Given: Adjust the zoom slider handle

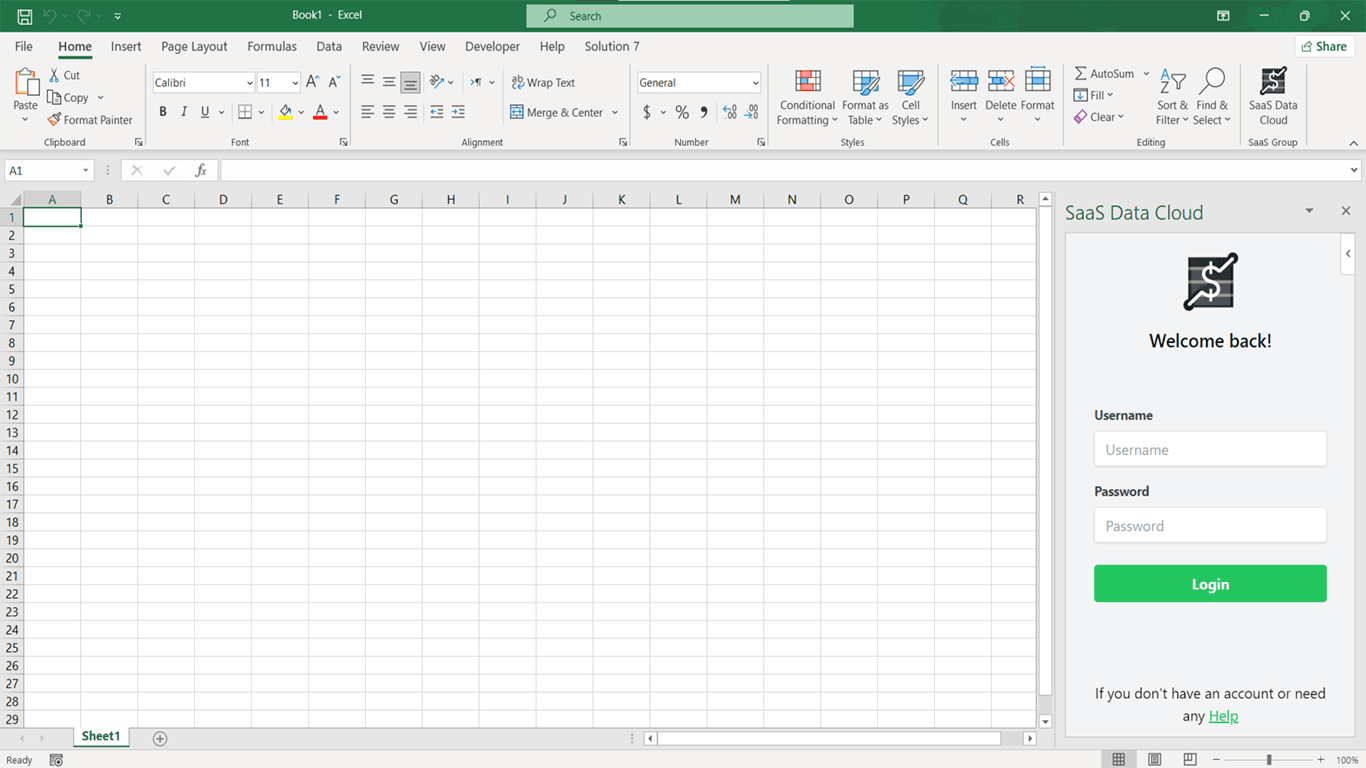Looking at the screenshot, I should point(1269,760).
